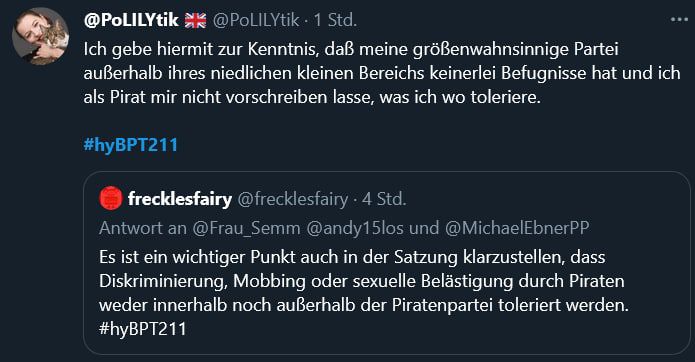The height and width of the screenshot is (362, 695).
Task: Open the quoted tweet body text
Action: click(364, 293)
